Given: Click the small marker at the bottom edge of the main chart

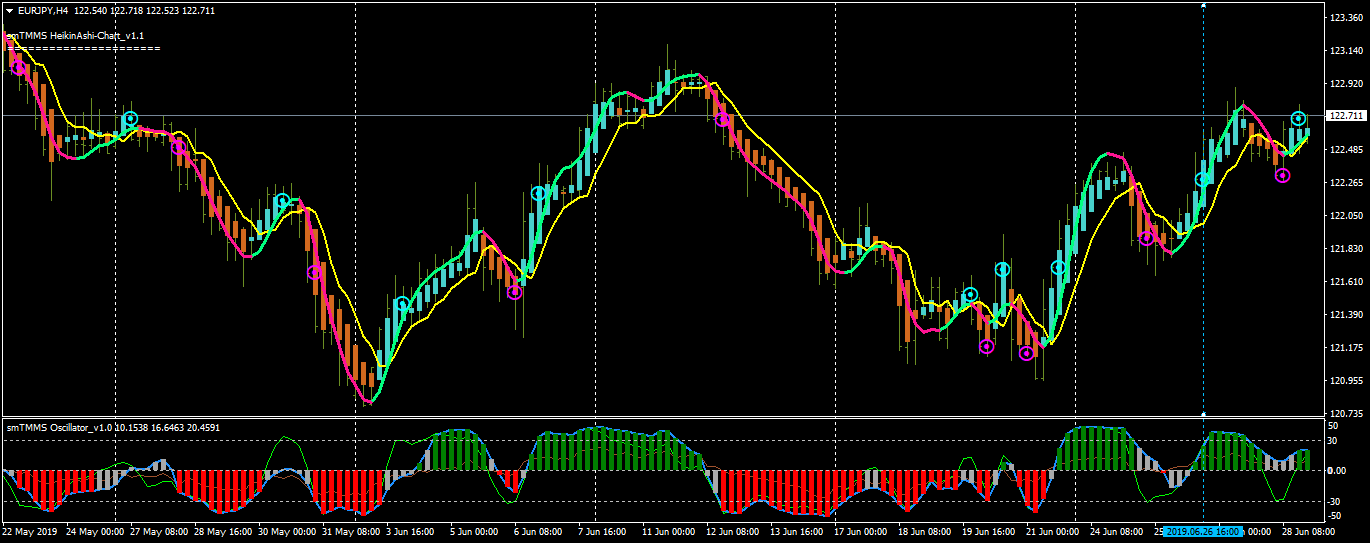Looking at the screenshot, I should (1203, 413).
